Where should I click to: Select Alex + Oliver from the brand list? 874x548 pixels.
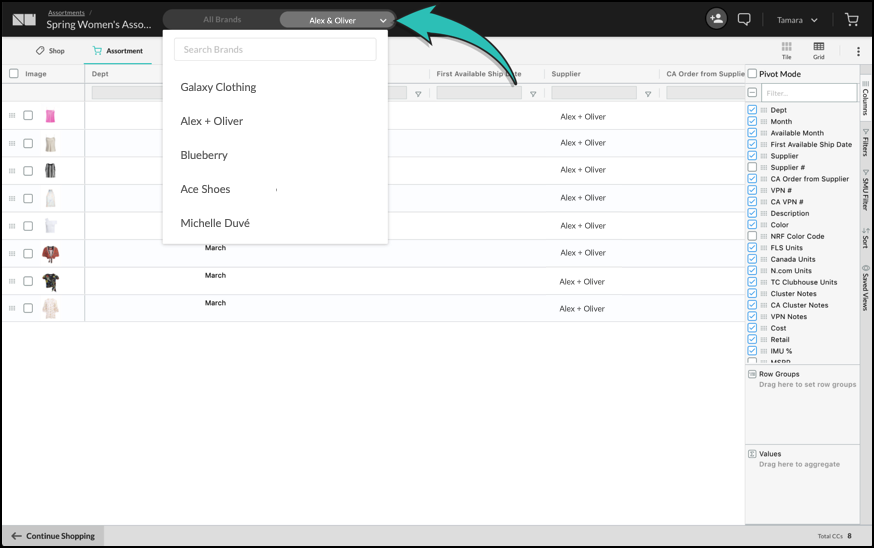click(x=212, y=121)
